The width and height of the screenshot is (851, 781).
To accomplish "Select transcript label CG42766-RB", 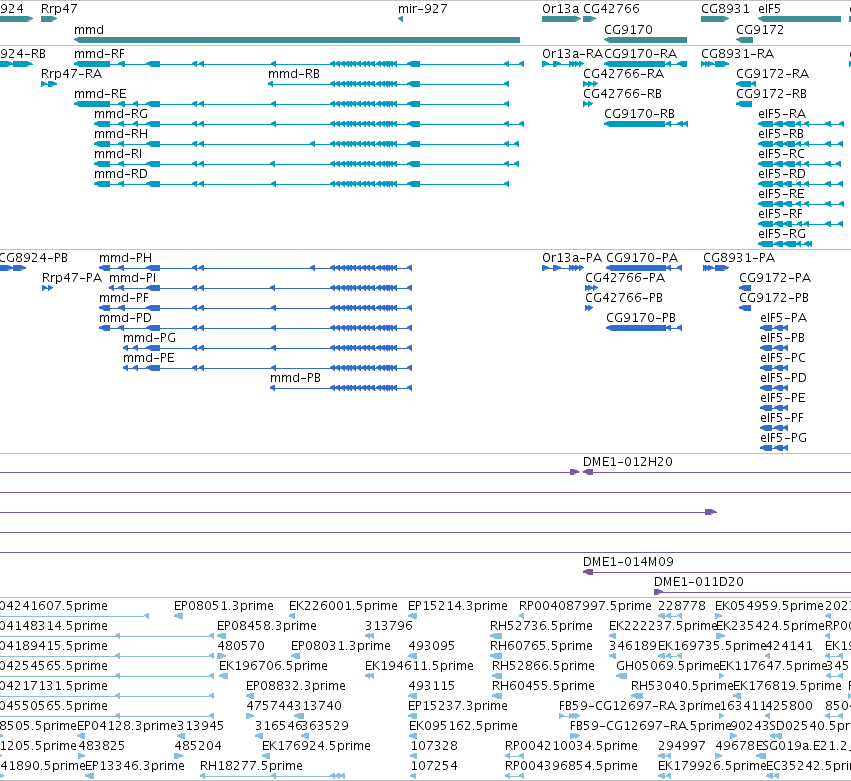I will [x=623, y=94].
